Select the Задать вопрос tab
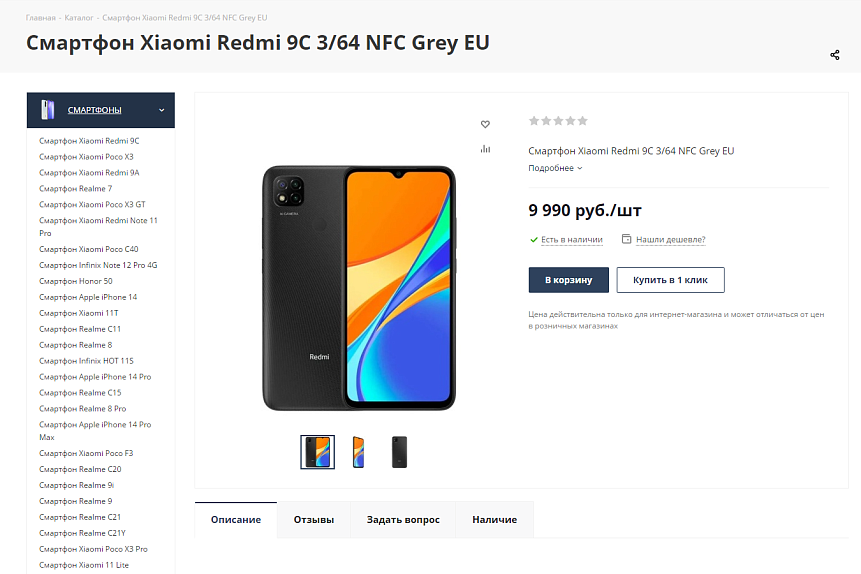Screen dimensions: 861x574 (403, 520)
